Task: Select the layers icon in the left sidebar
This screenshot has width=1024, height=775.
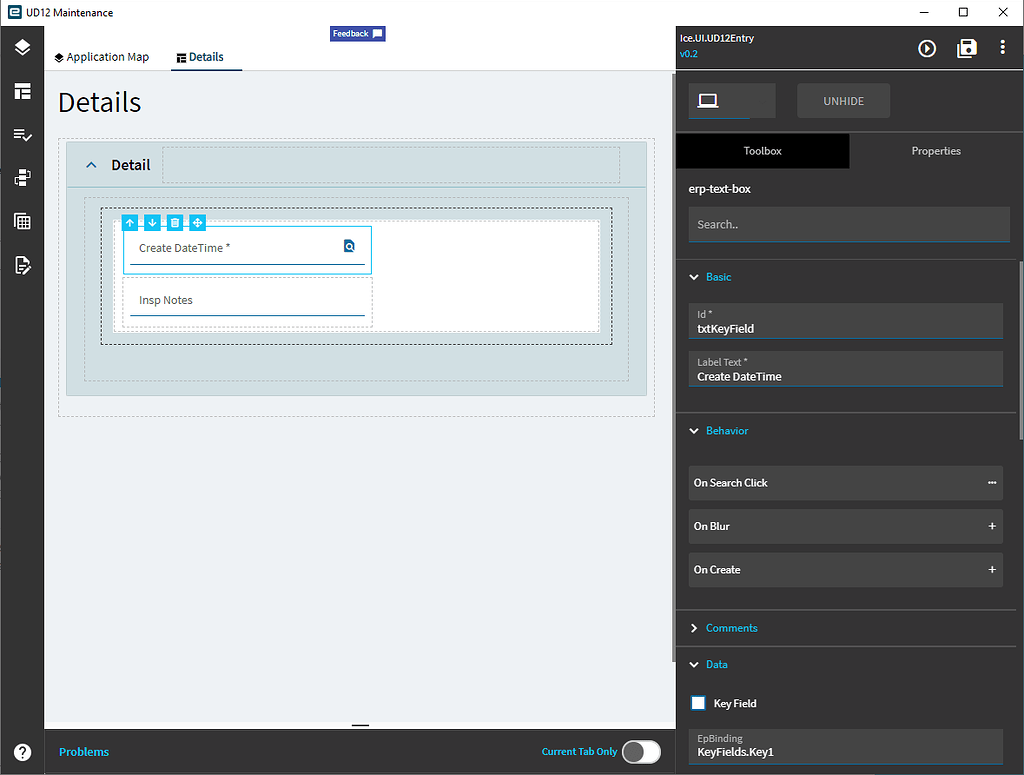Action: [x=22, y=46]
